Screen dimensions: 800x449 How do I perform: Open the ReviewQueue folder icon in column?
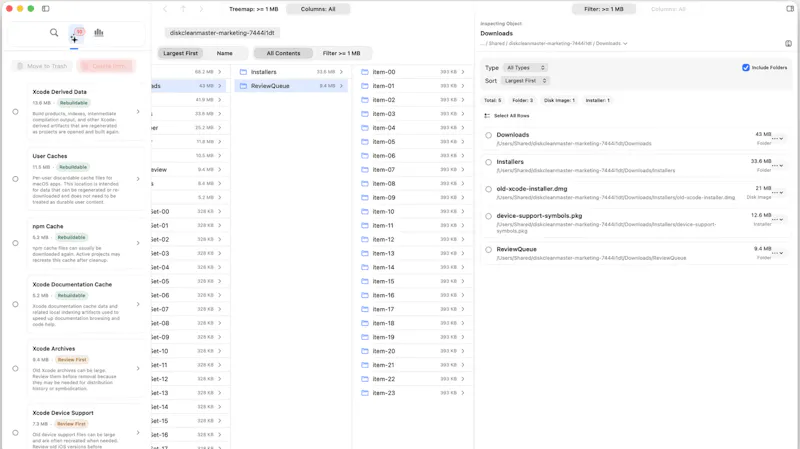tap(243, 86)
